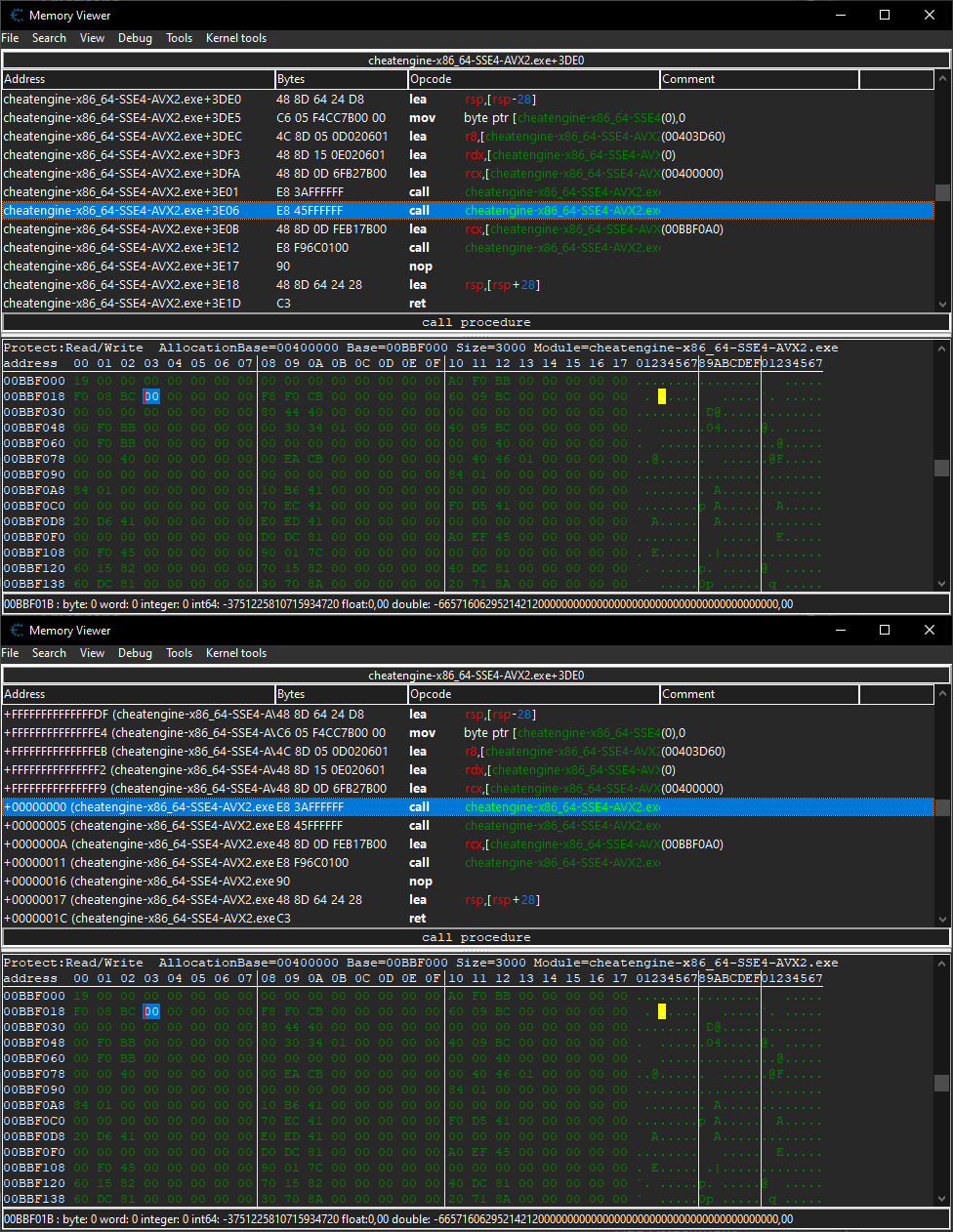
Task: Open Debug menu in lower window
Action: click(135, 653)
